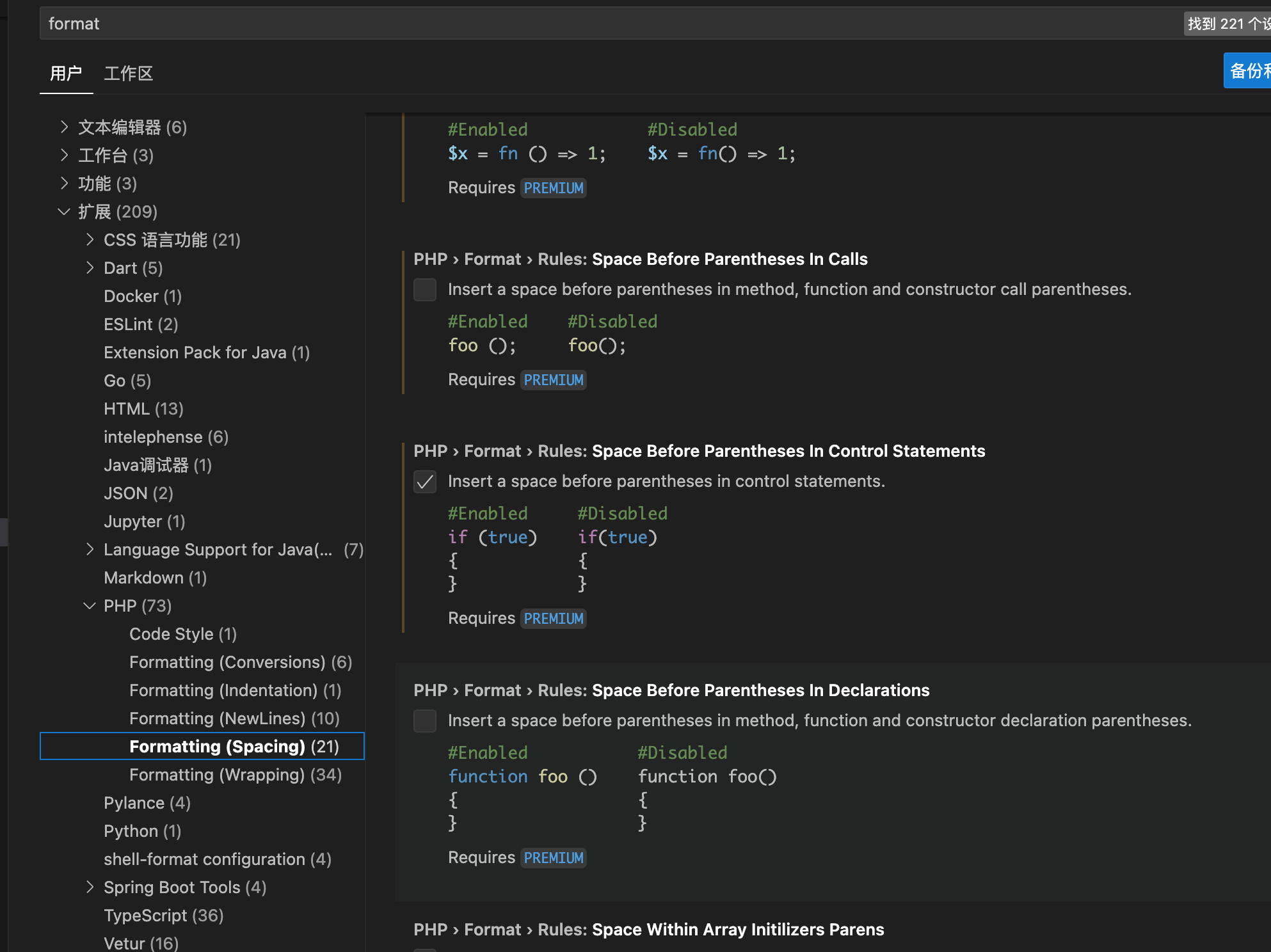
Task: Open PREMIUM link under Calls setting
Action: [554, 380]
